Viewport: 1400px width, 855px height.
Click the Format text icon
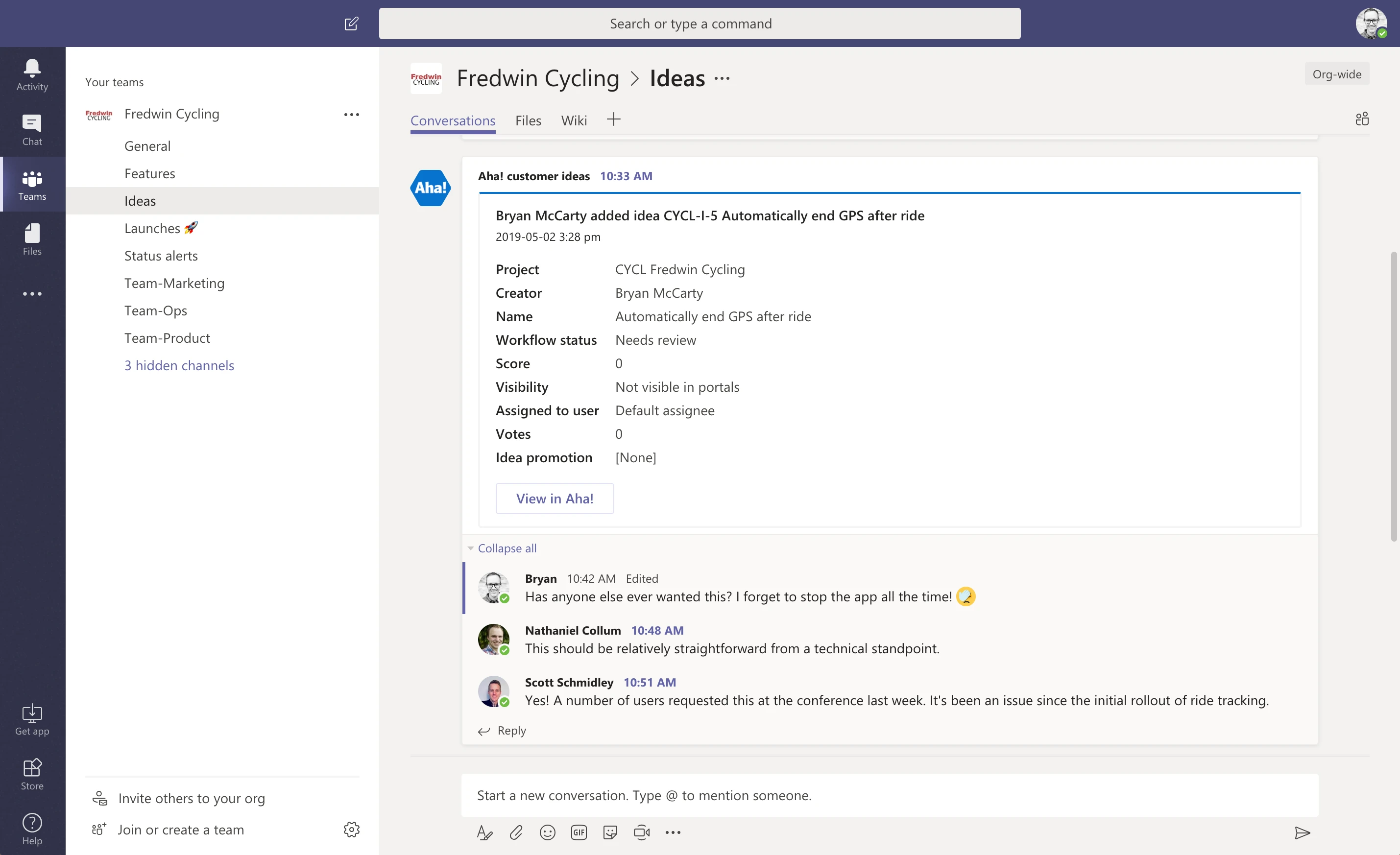pyautogui.click(x=484, y=832)
